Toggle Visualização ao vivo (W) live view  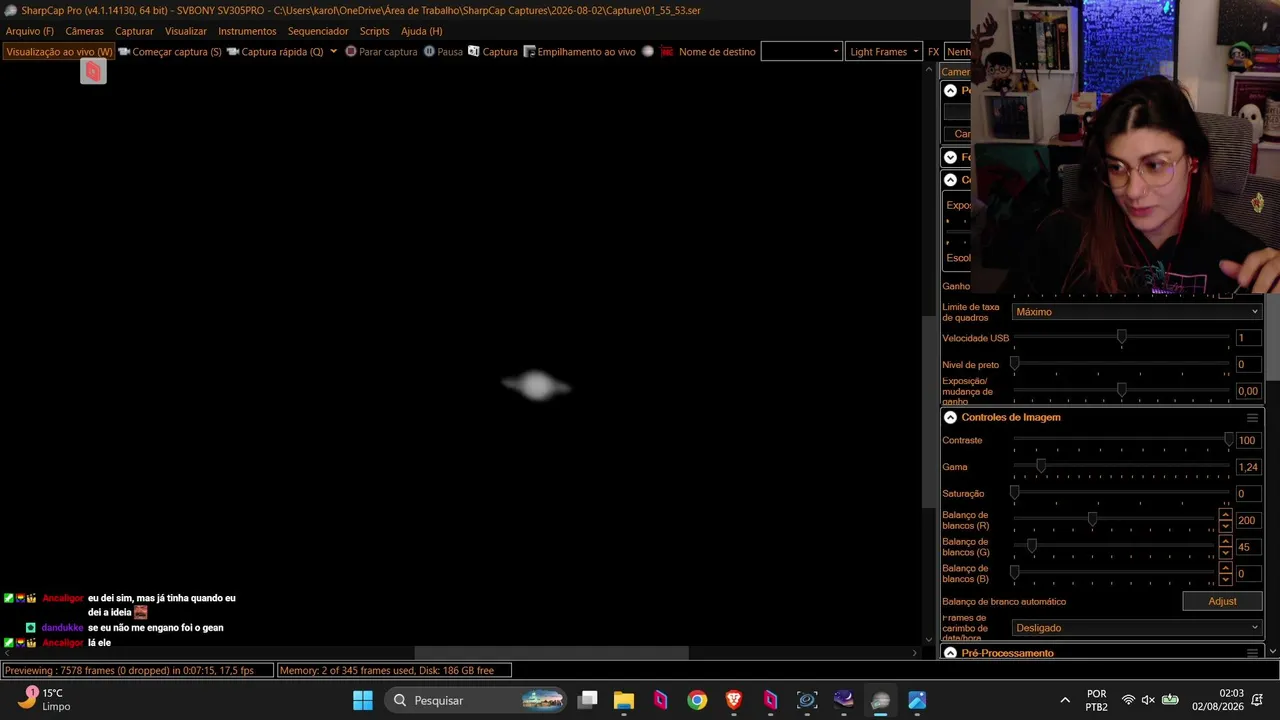click(x=59, y=51)
